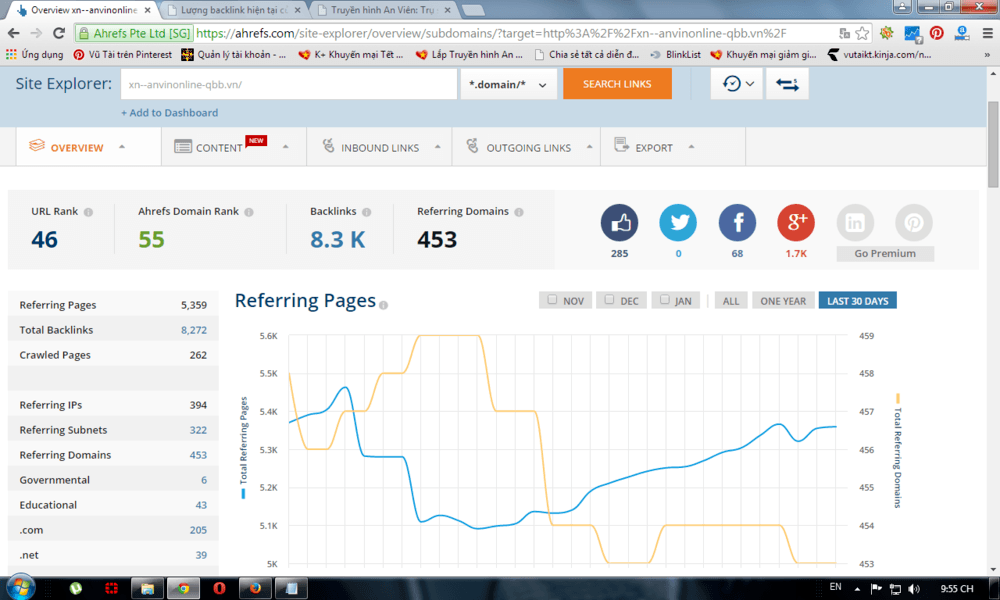1000x600 pixels.
Task: Click the Add to Dashboard link
Action: 170,113
